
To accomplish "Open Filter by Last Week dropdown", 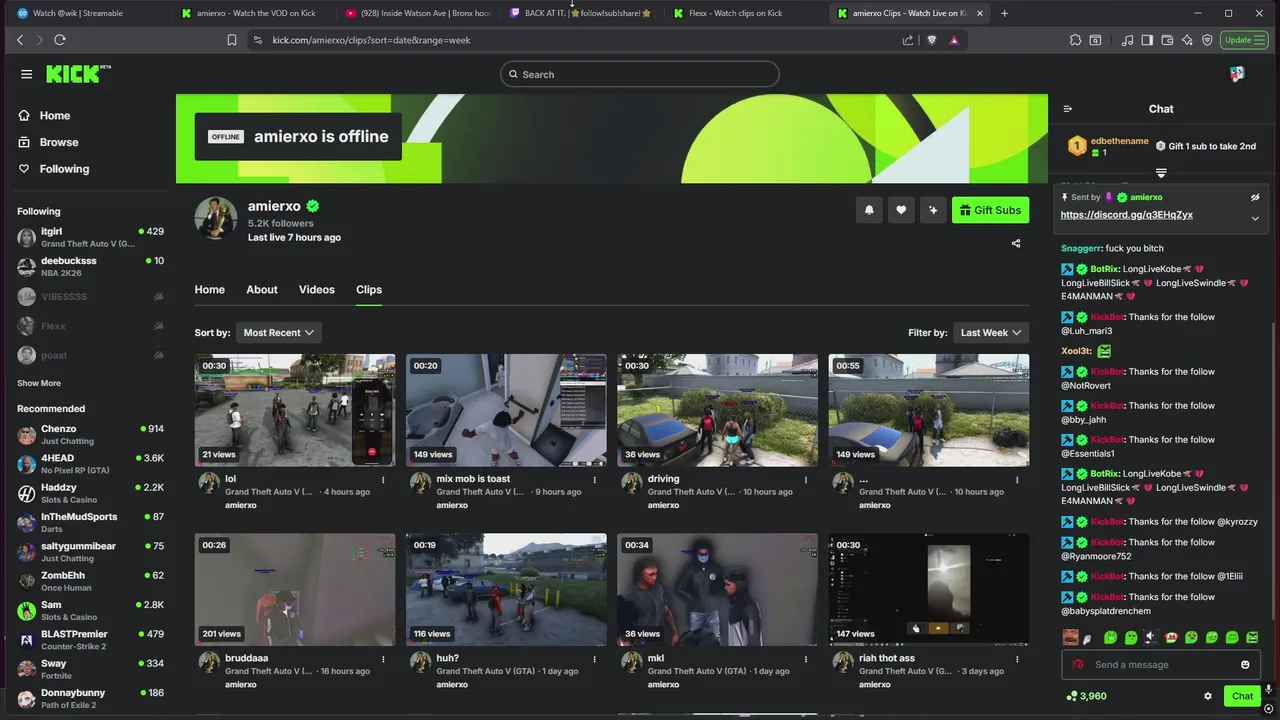I will (991, 333).
